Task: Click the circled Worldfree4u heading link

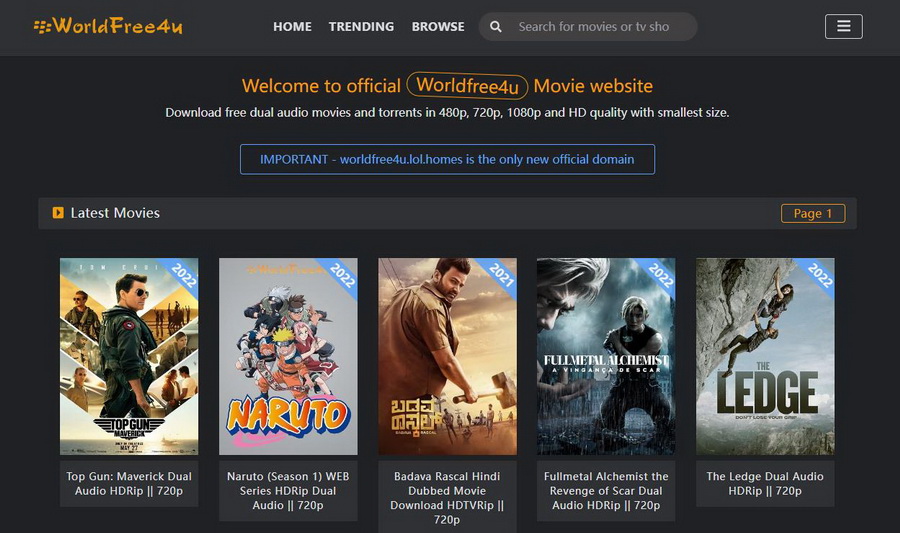Action: 467,86
